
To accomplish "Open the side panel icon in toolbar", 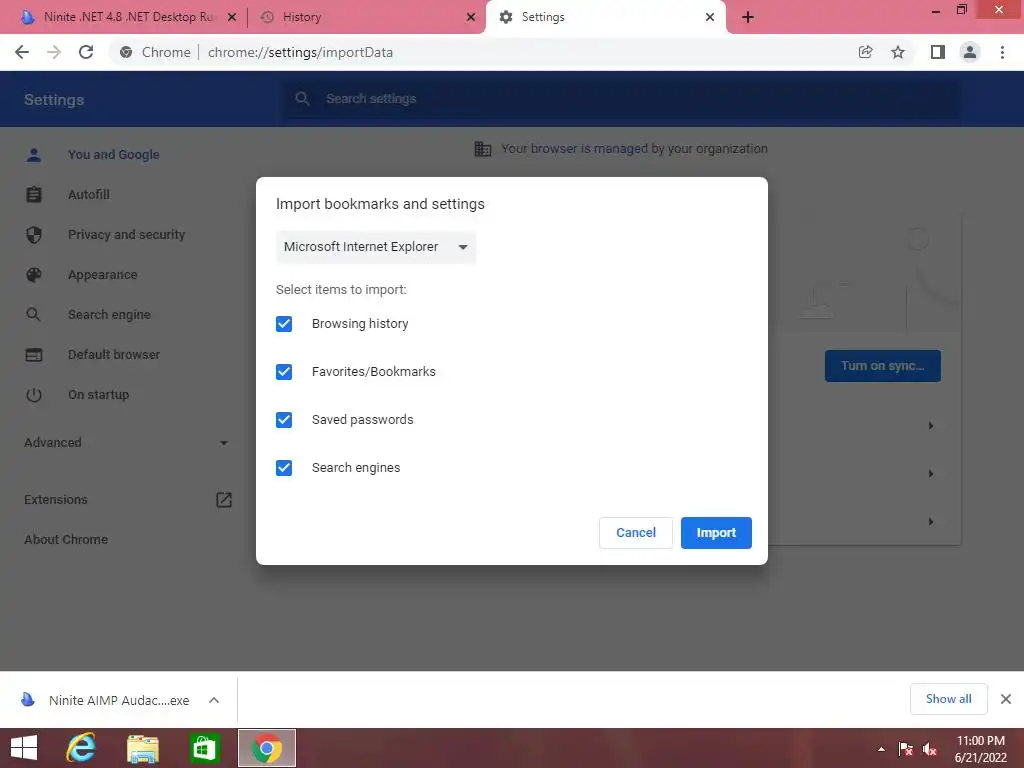I will (937, 52).
